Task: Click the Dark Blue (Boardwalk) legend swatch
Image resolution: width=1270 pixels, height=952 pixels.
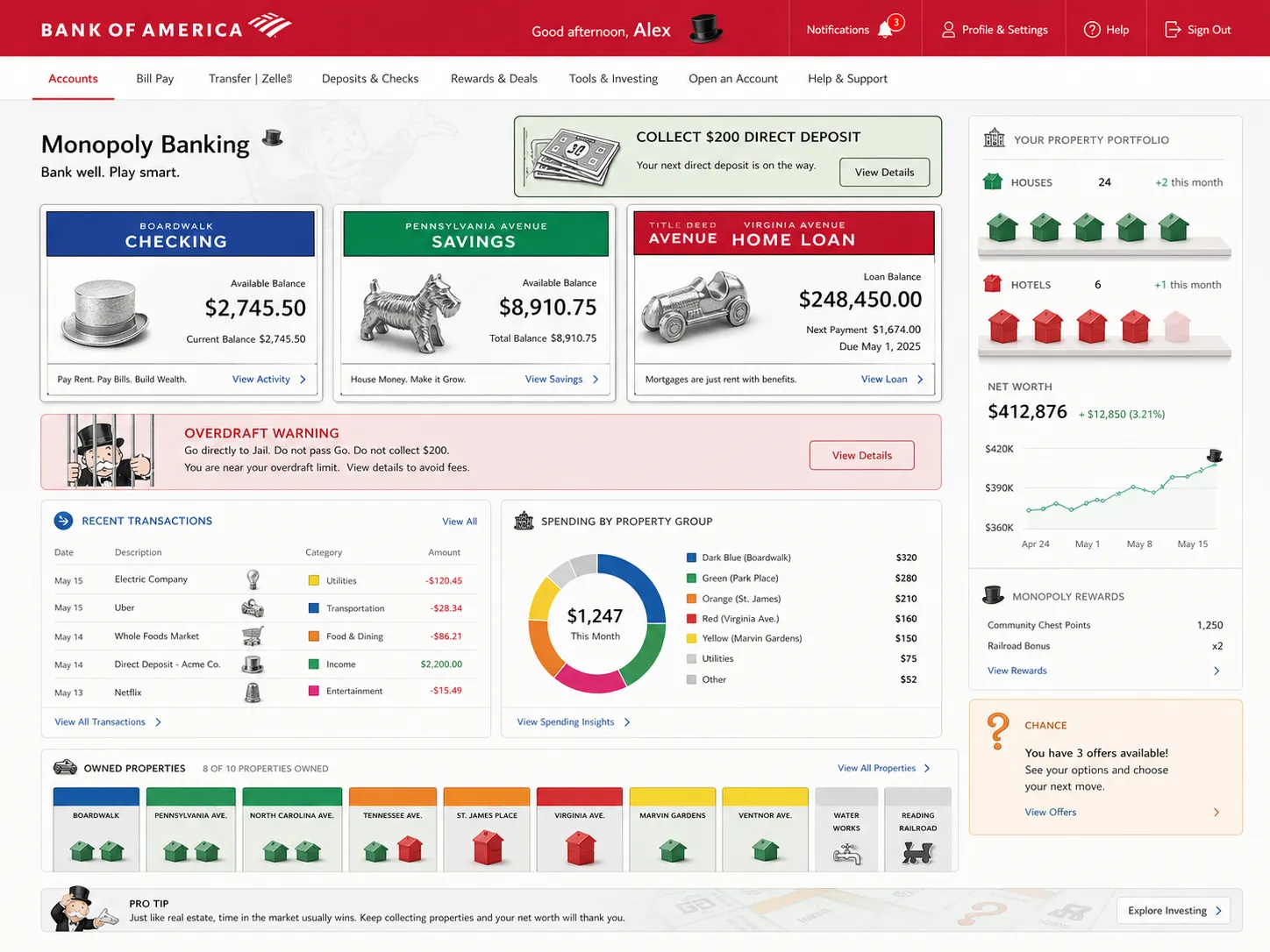Action: pyautogui.click(x=692, y=558)
